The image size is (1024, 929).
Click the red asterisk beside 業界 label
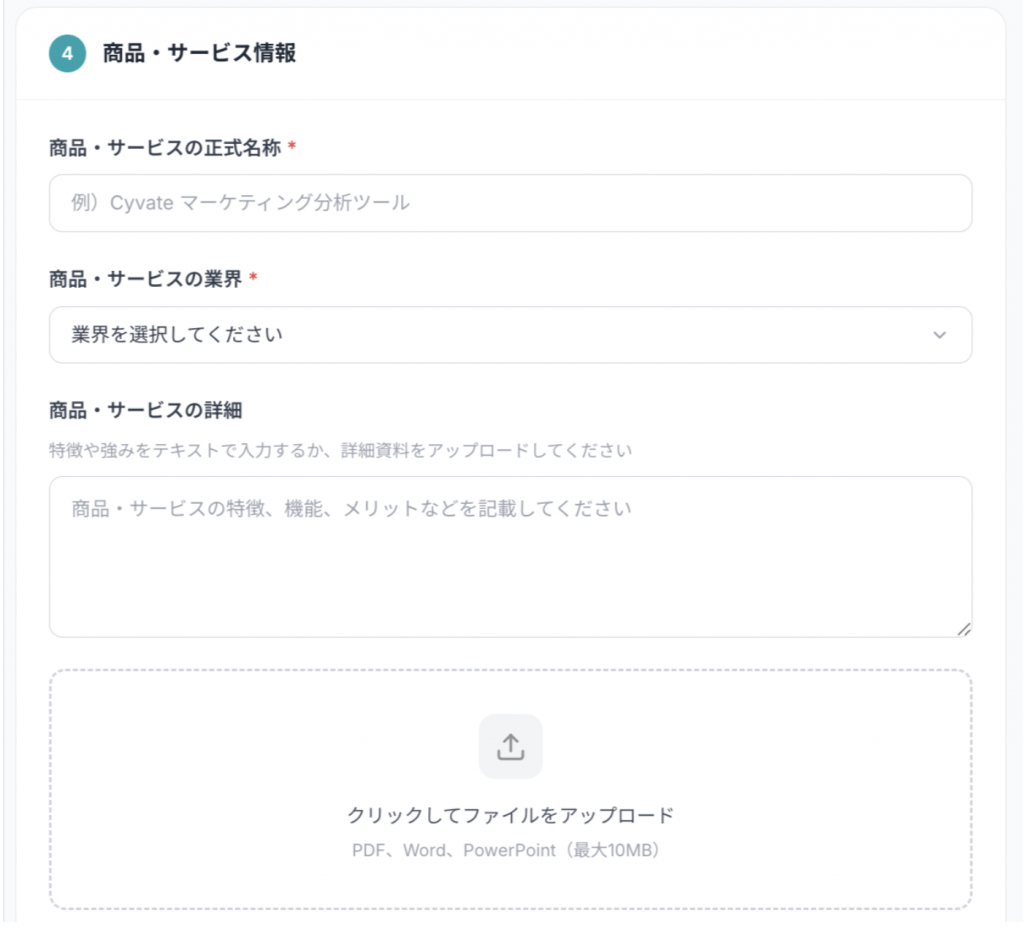coord(253,279)
